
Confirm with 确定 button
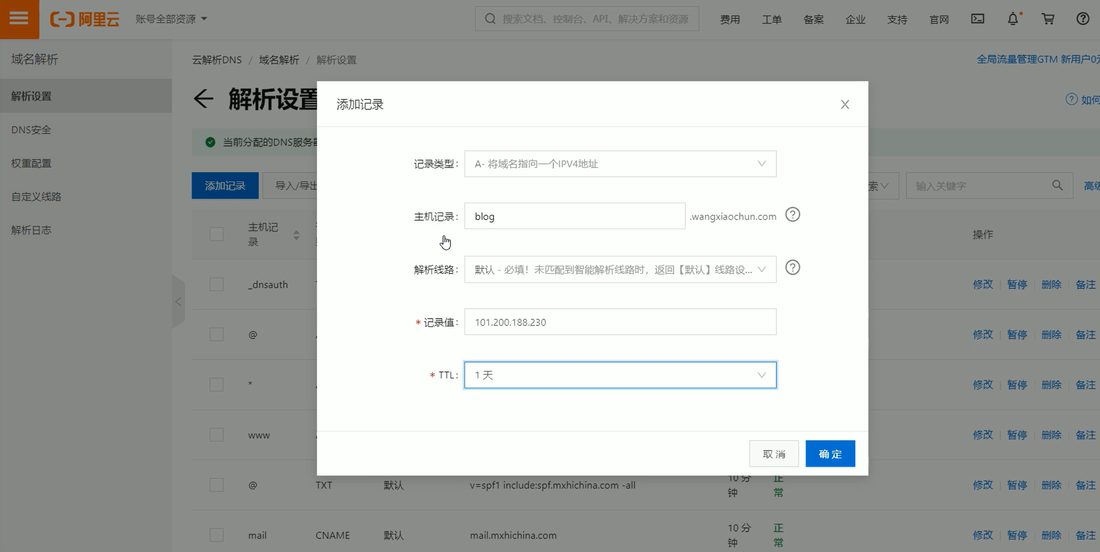[x=830, y=454]
